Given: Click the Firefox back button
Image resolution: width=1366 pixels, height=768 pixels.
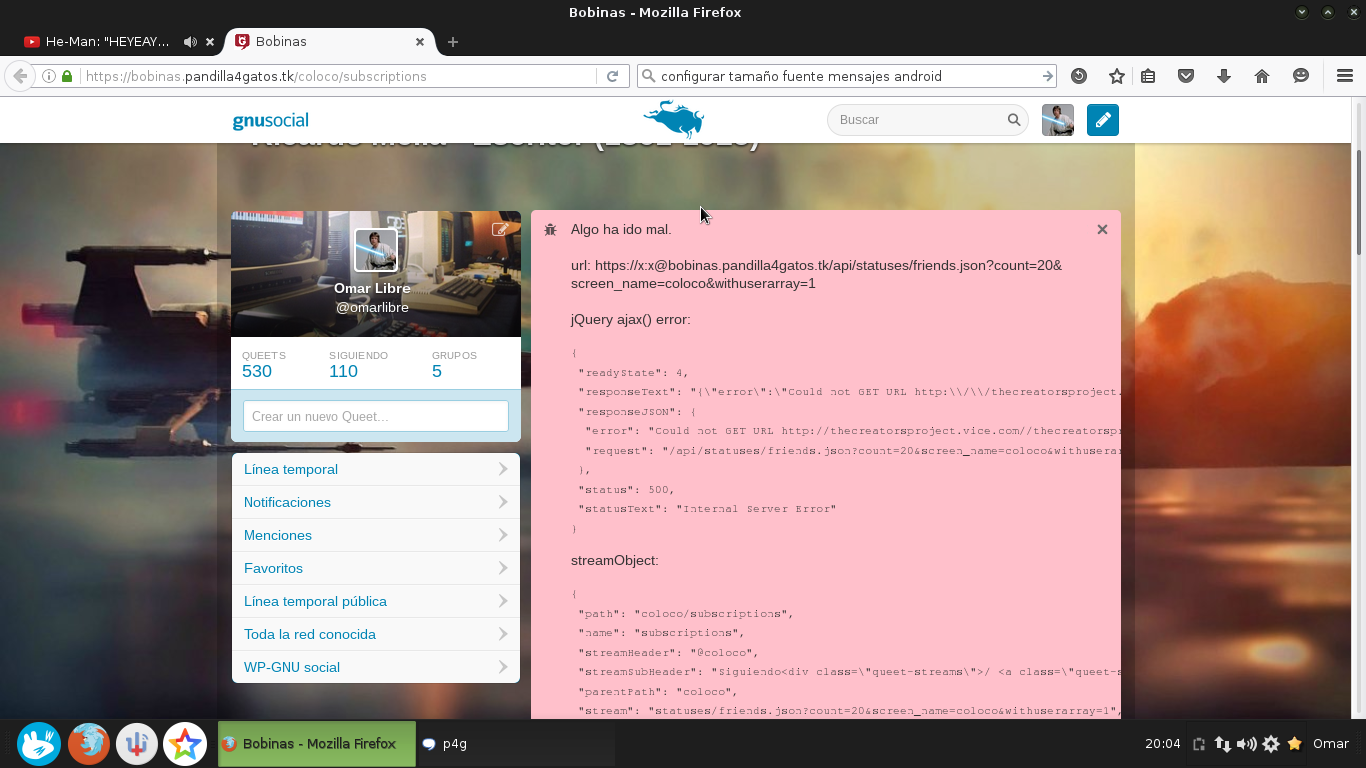Looking at the screenshot, I should pyautogui.click(x=20, y=76).
